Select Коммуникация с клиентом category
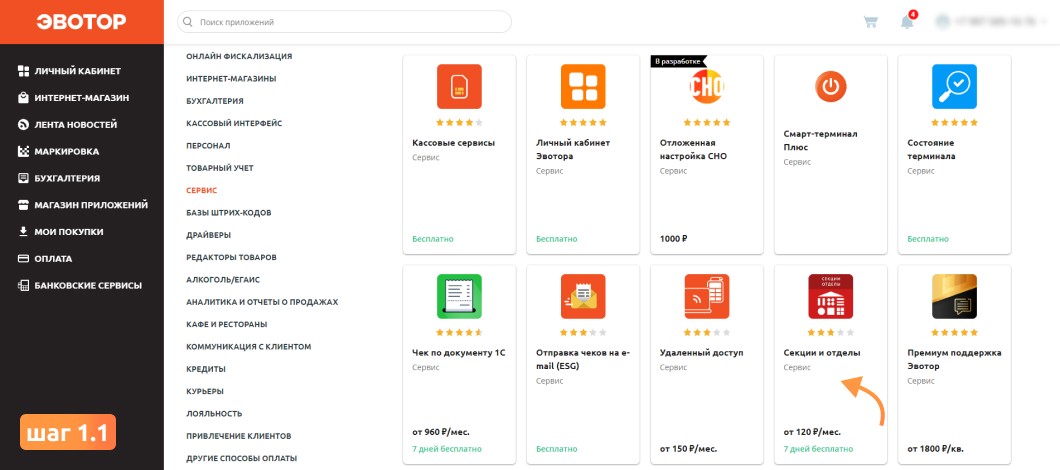This screenshot has width=1060, height=470. click(249, 346)
